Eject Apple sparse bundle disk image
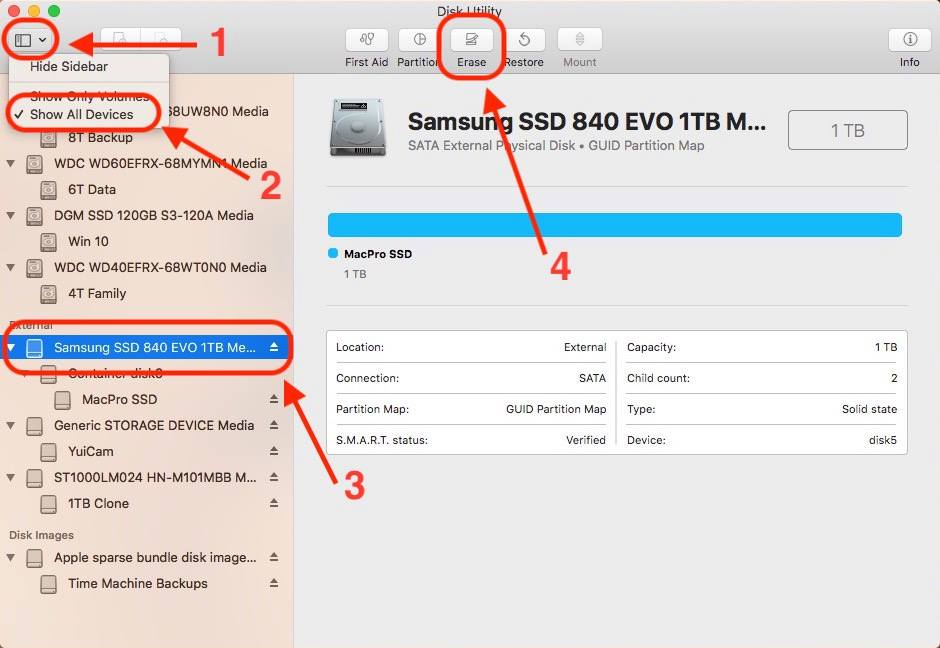This screenshot has height=648, width=940. pyautogui.click(x=274, y=557)
